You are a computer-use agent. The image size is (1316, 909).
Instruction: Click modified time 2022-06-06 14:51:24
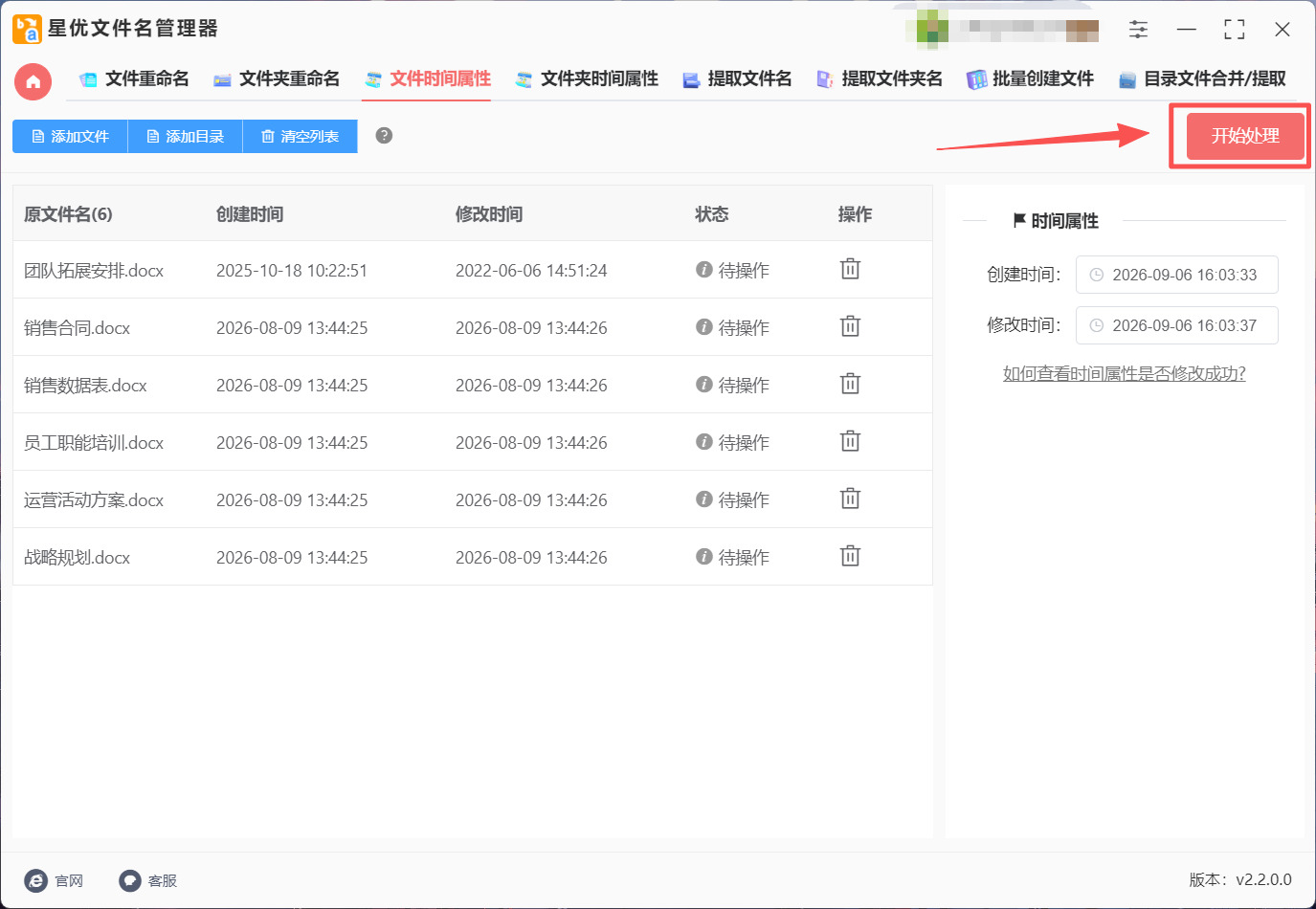[531, 271]
